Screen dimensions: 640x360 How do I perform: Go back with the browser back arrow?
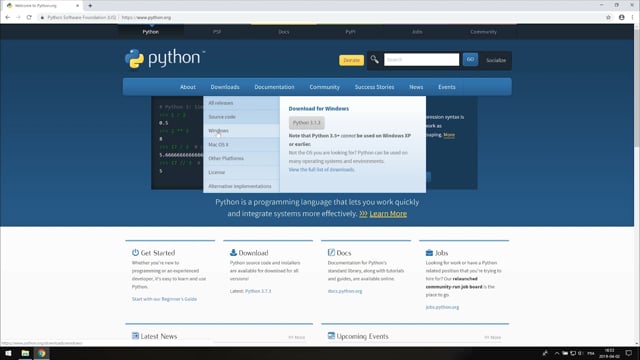pos(7,18)
